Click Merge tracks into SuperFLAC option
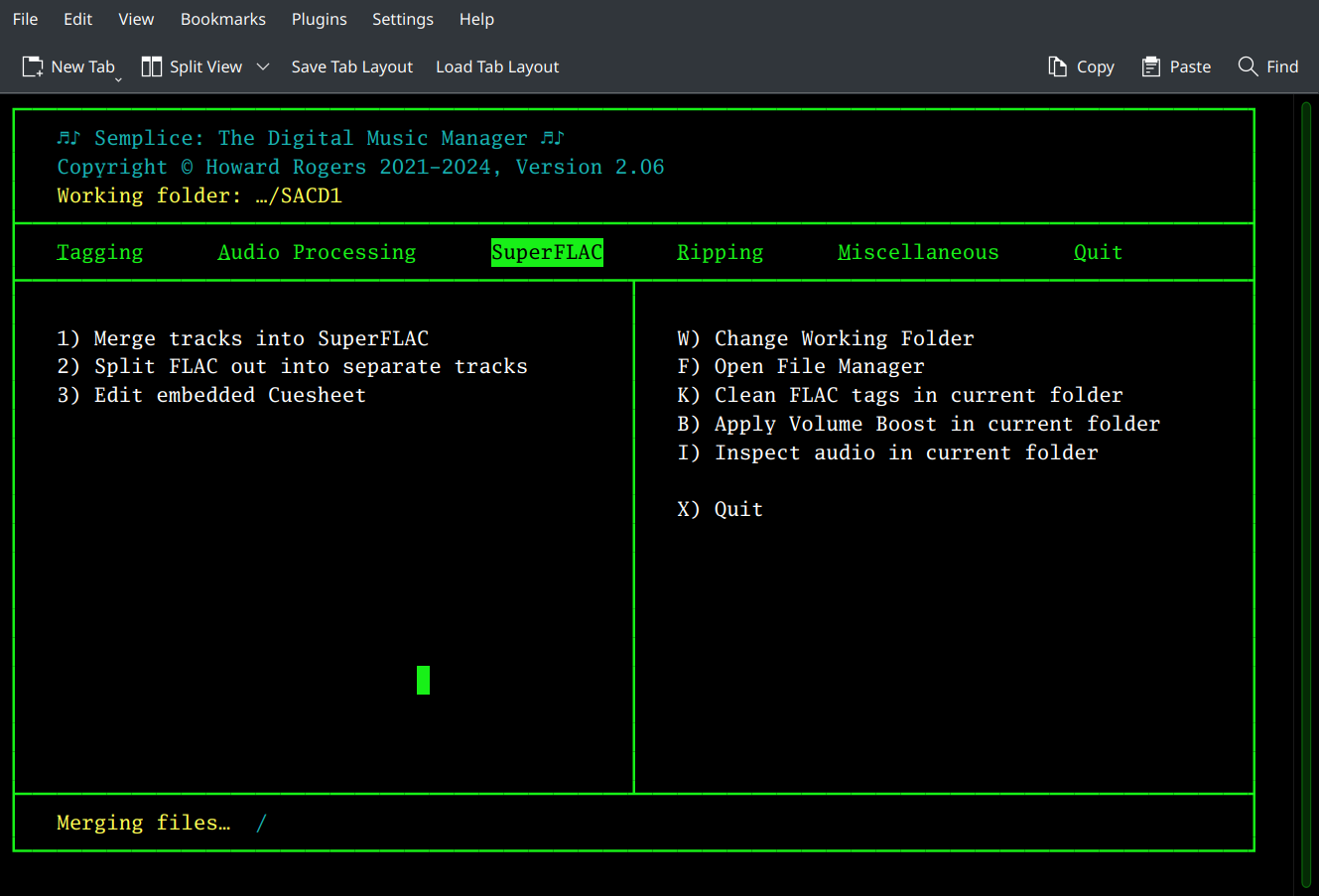The width and height of the screenshot is (1319, 896). click(243, 338)
